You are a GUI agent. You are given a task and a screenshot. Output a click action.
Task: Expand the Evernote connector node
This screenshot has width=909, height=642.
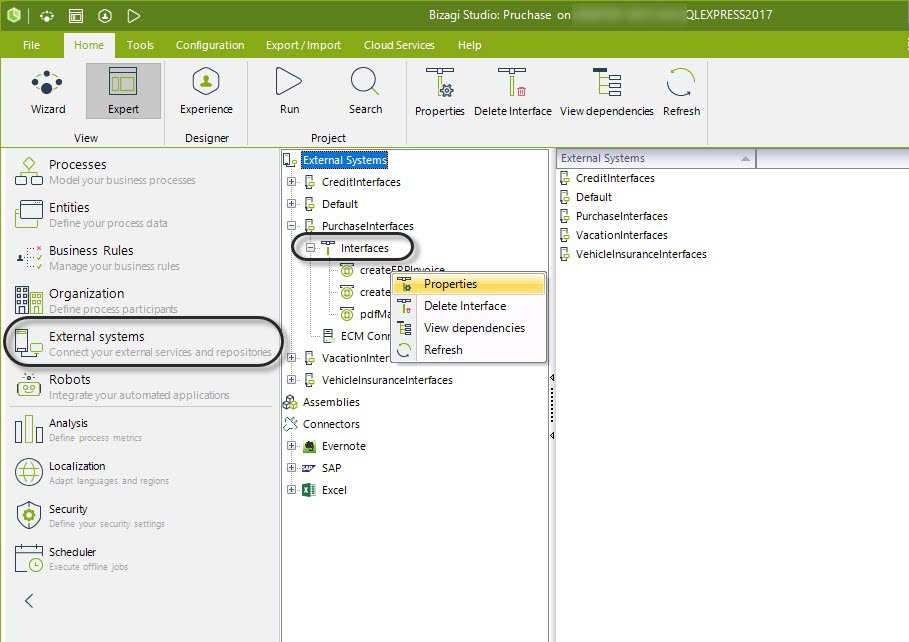click(291, 445)
